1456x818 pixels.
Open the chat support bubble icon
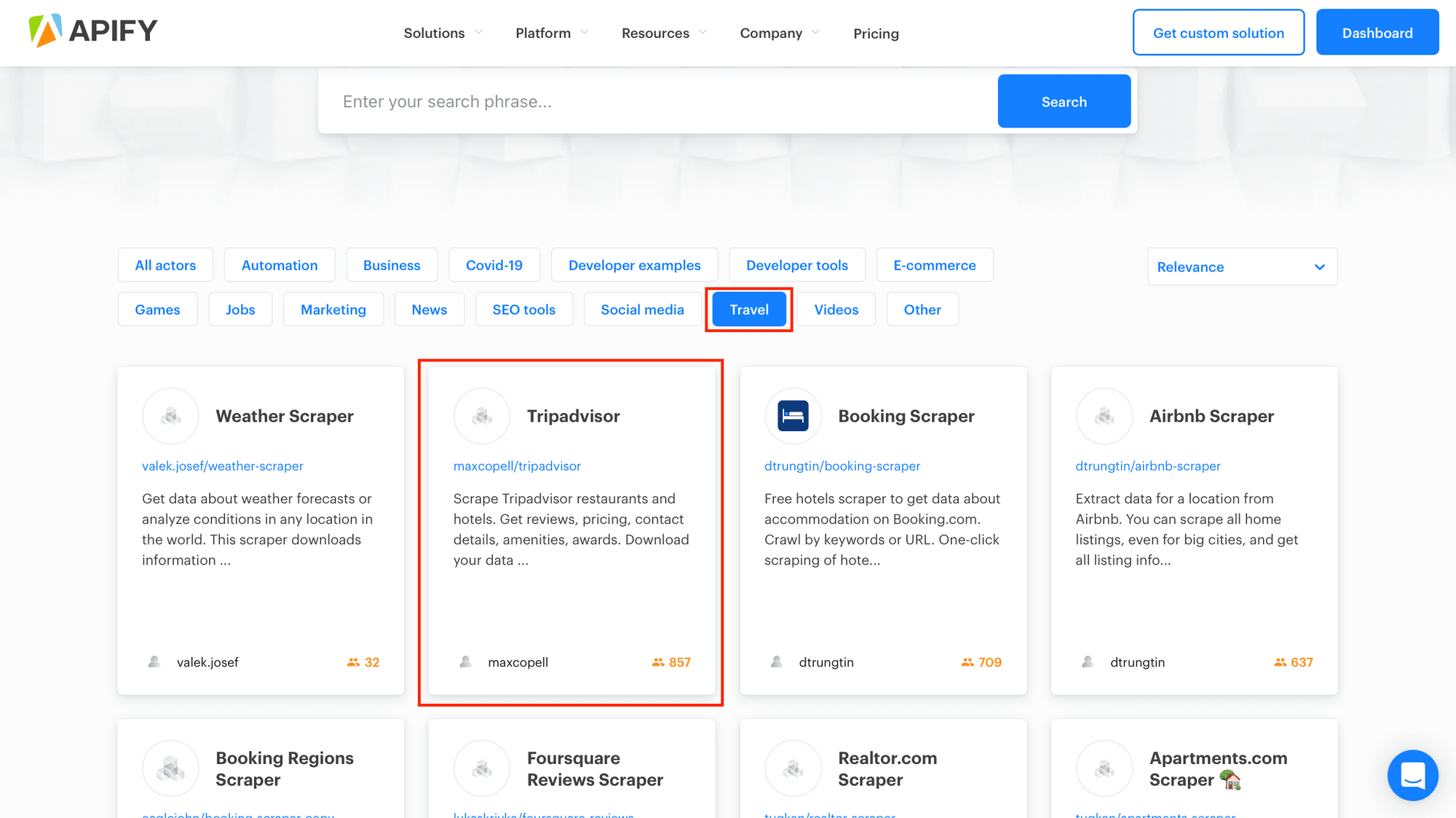pyautogui.click(x=1412, y=775)
